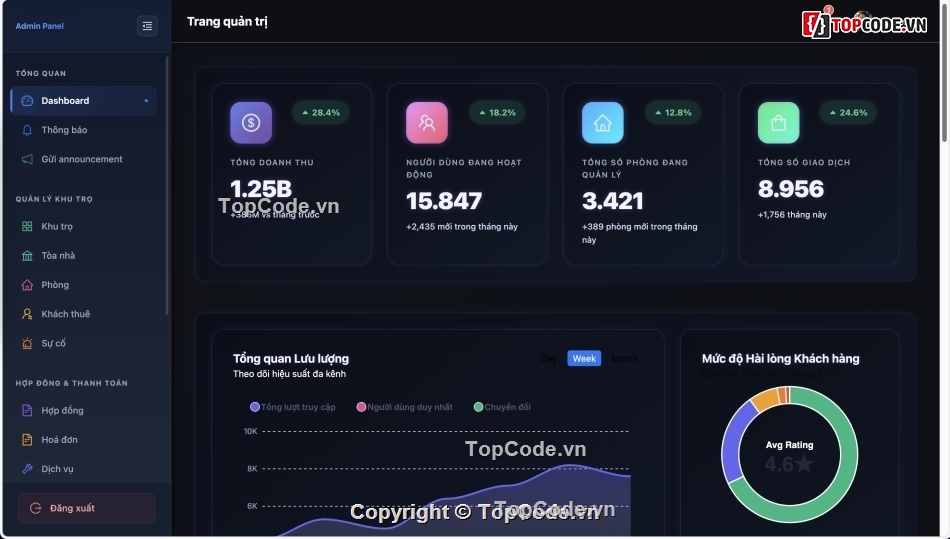
Task: Click the pink active users icon
Action: click(x=427, y=123)
